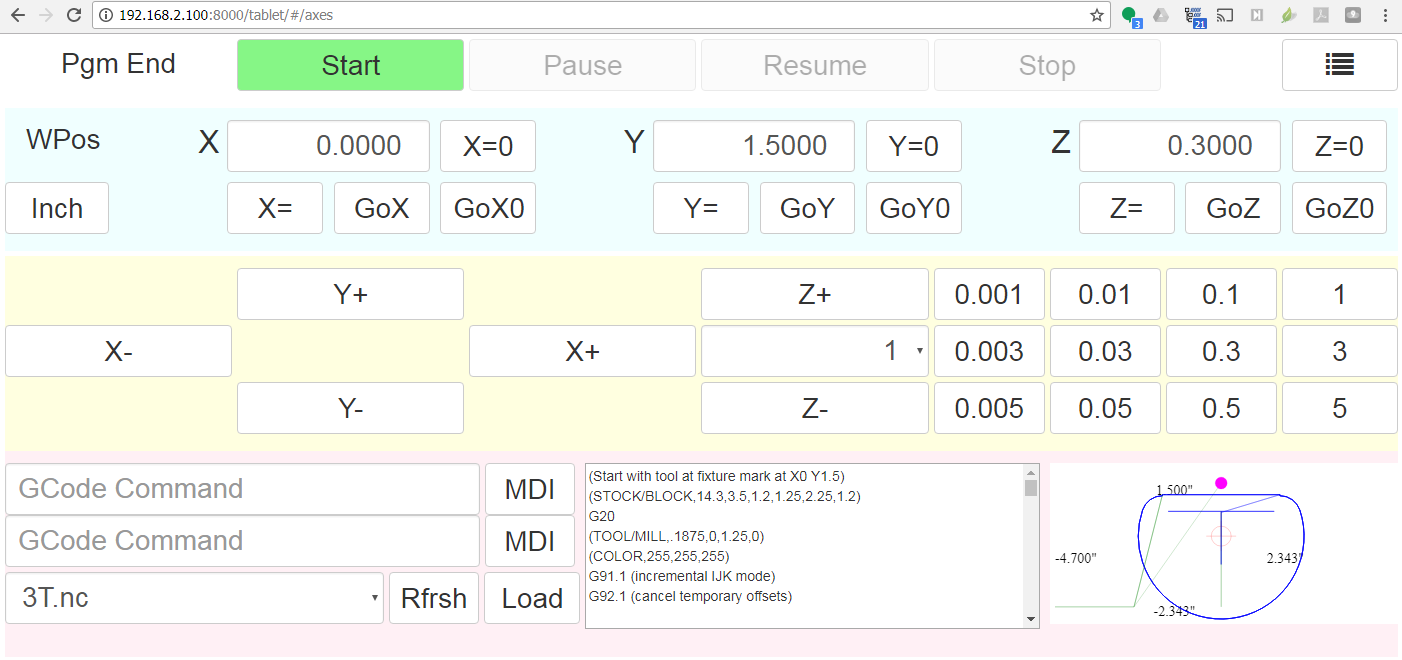
Task: Click the GCode Command input field
Action: click(242, 488)
